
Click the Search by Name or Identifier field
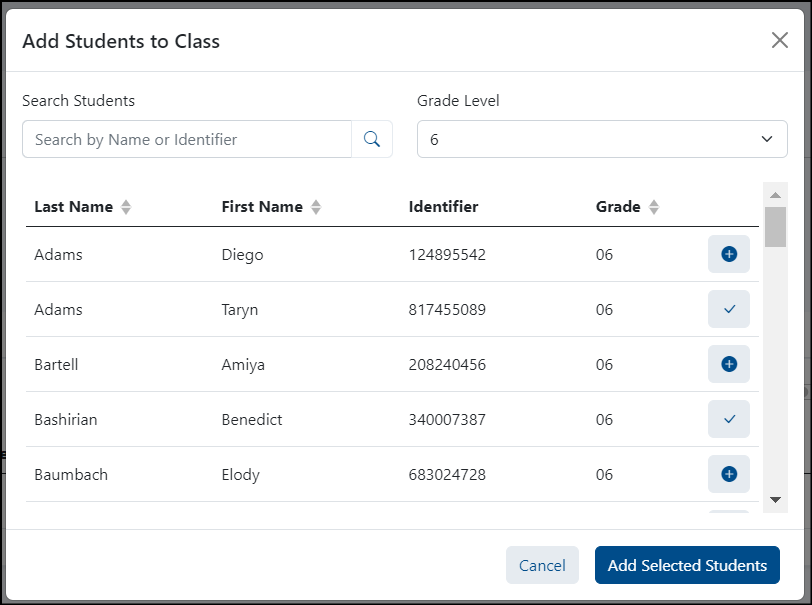(187, 140)
